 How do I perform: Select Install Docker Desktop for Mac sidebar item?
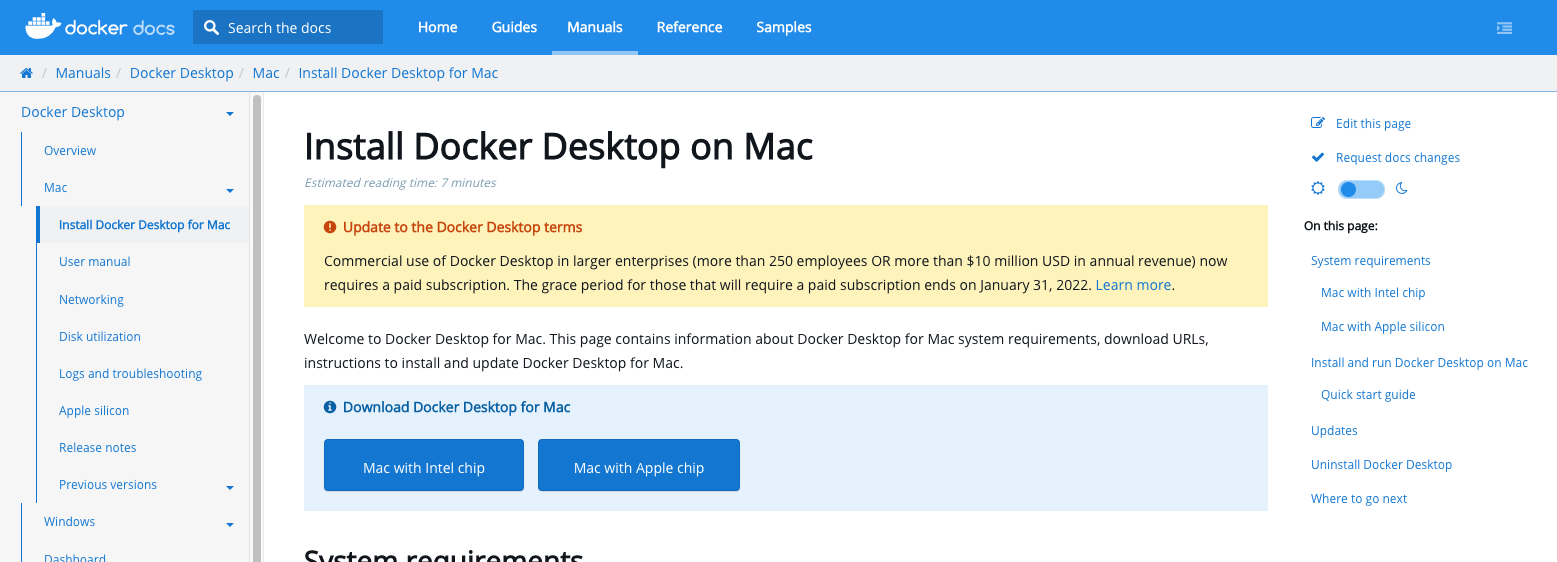coord(144,225)
